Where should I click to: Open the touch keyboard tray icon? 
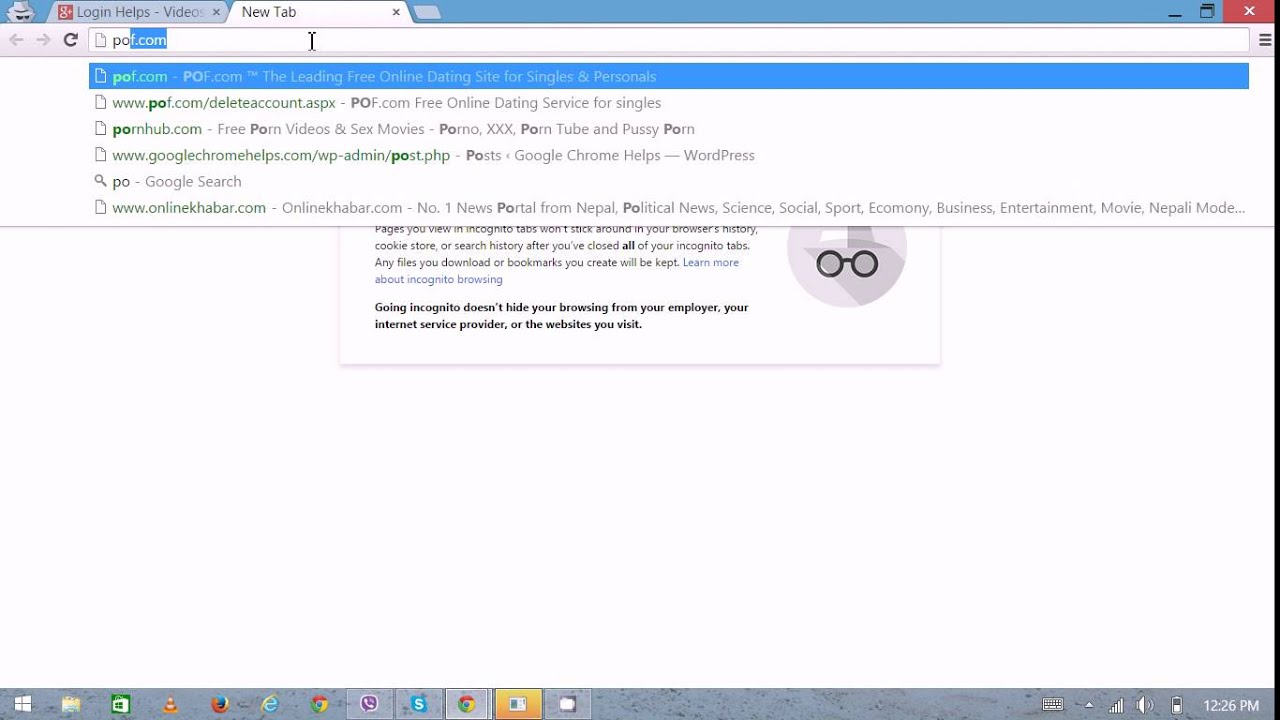click(1053, 705)
